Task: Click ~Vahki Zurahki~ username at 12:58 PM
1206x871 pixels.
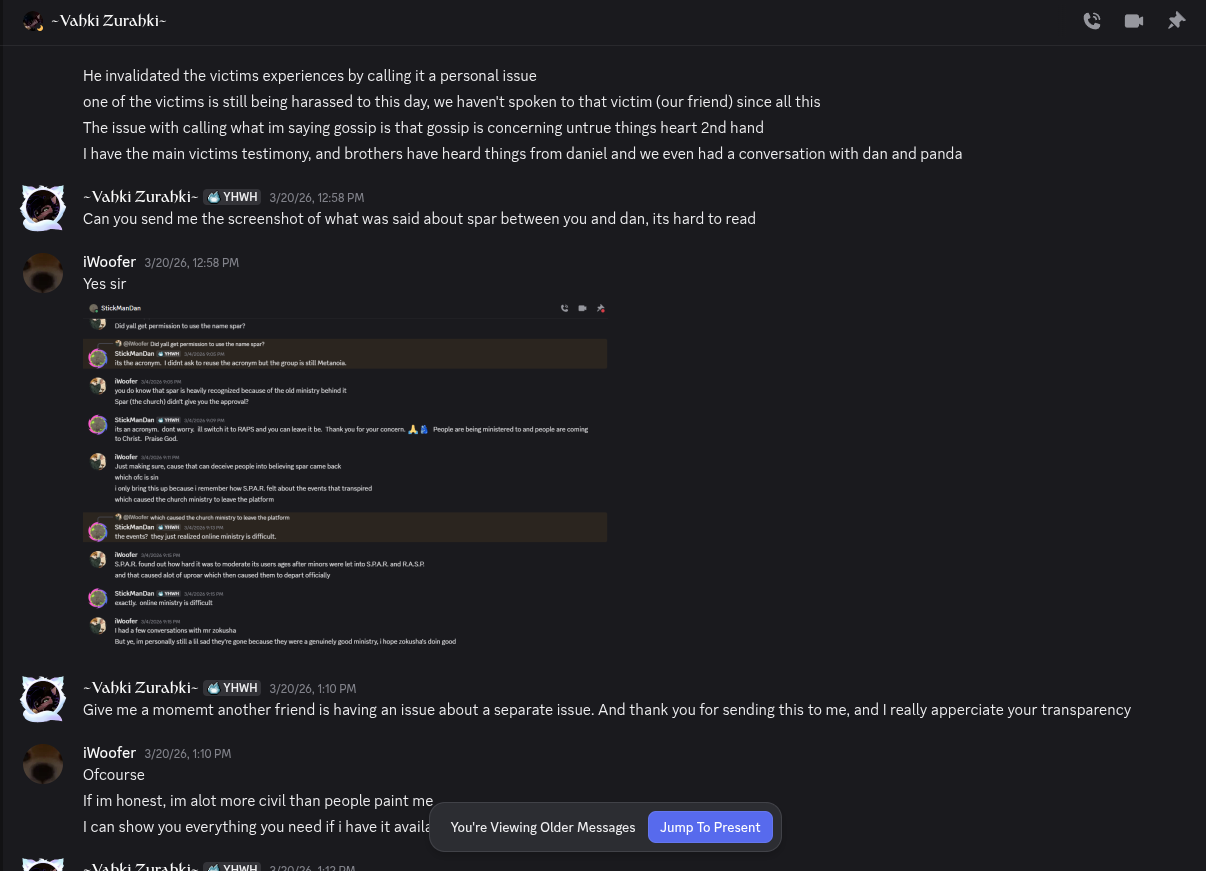Action: pyautogui.click(x=140, y=197)
